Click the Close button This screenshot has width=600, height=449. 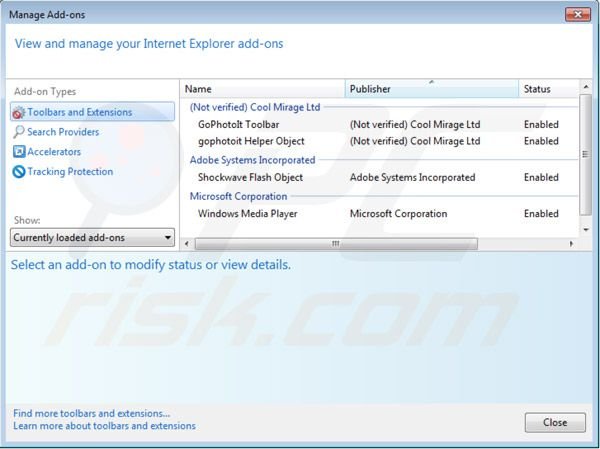555,423
